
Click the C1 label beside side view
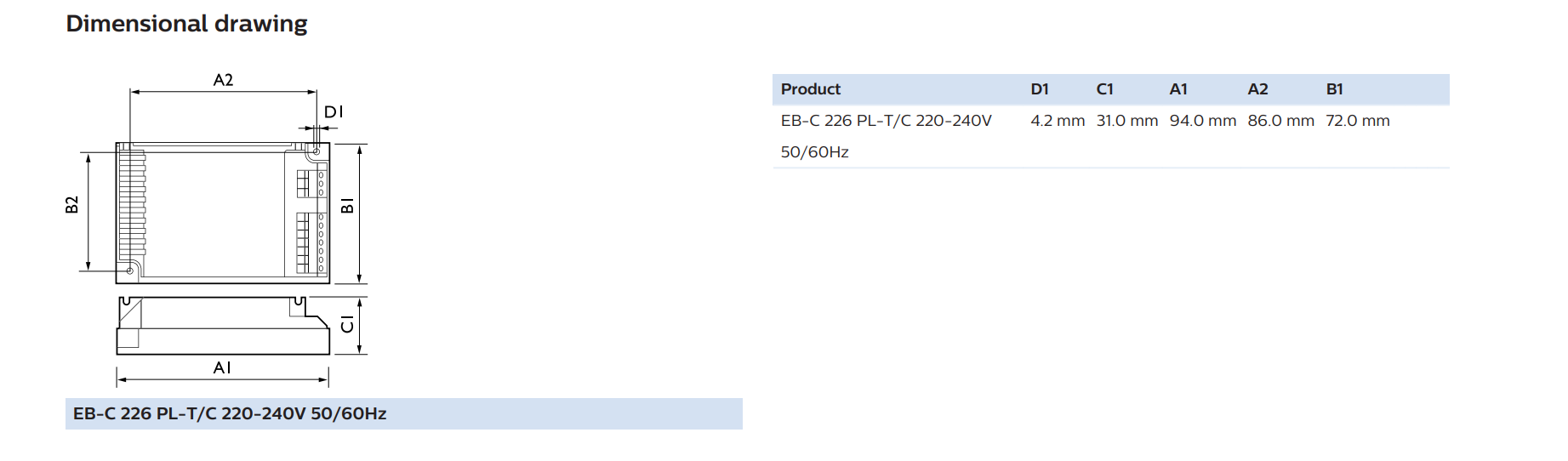(x=347, y=324)
